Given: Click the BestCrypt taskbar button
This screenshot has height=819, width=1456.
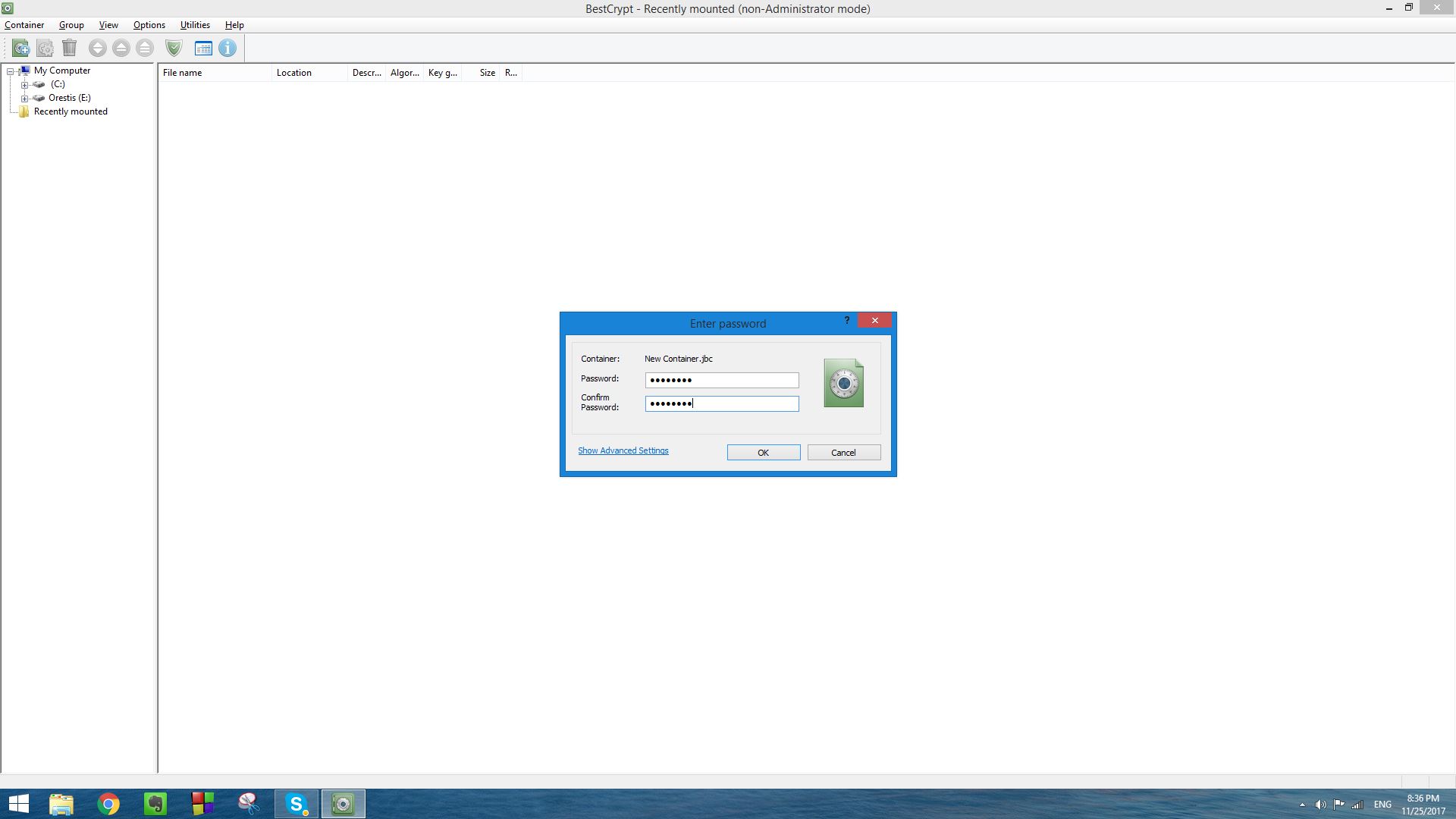Looking at the screenshot, I should pos(344,804).
